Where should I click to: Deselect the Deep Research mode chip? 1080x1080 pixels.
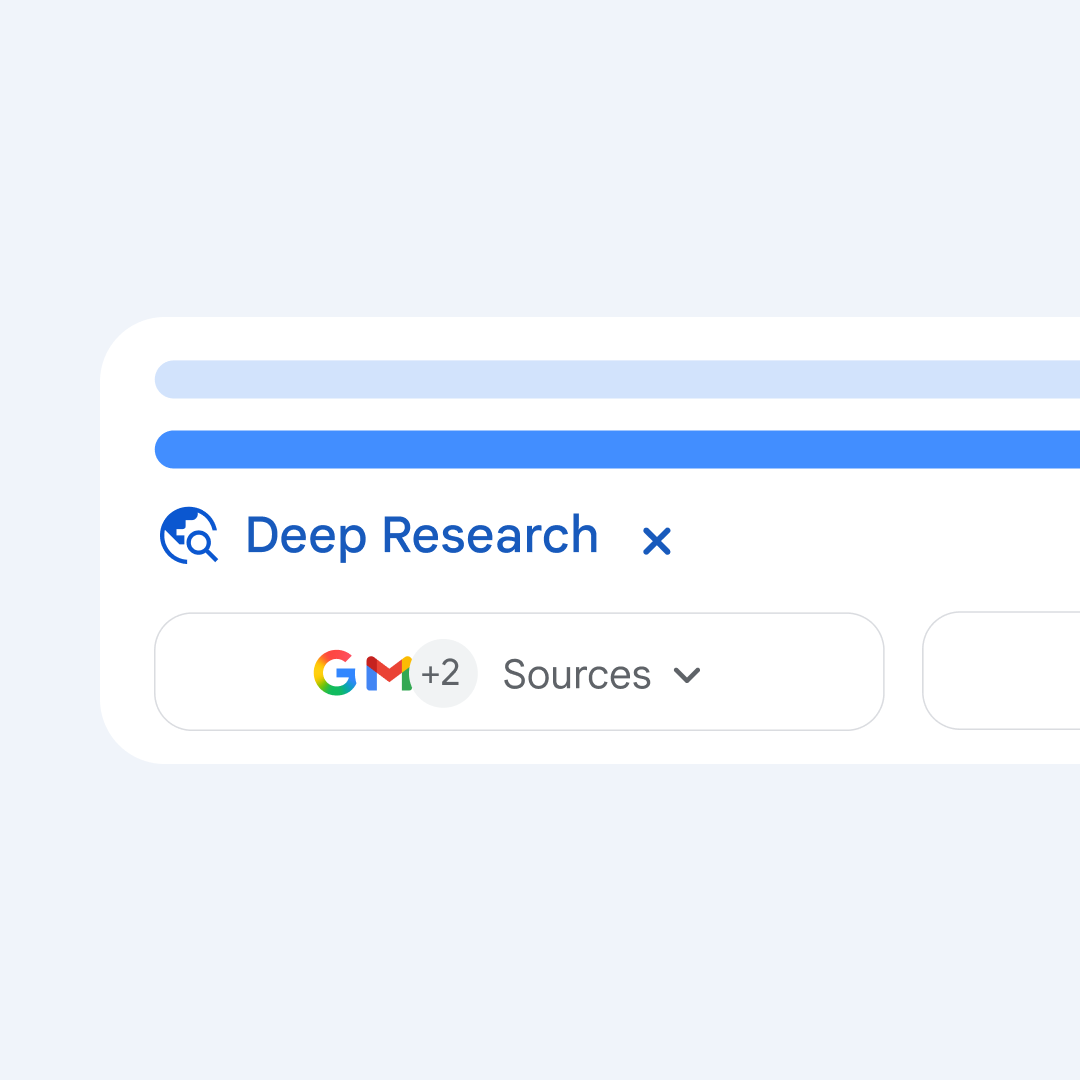(656, 541)
